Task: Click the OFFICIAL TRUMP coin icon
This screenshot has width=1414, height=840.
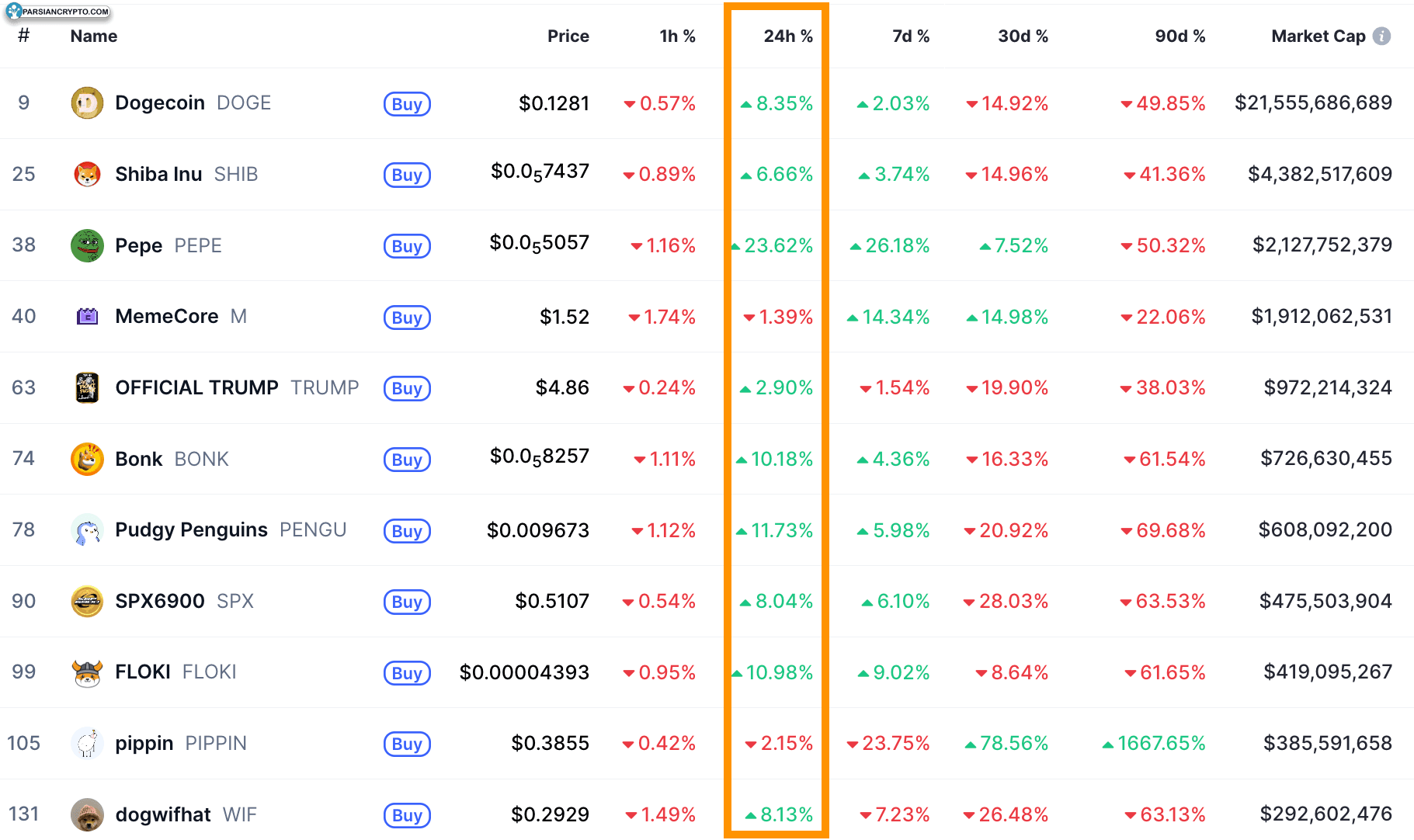Action: [x=87, y=387]
